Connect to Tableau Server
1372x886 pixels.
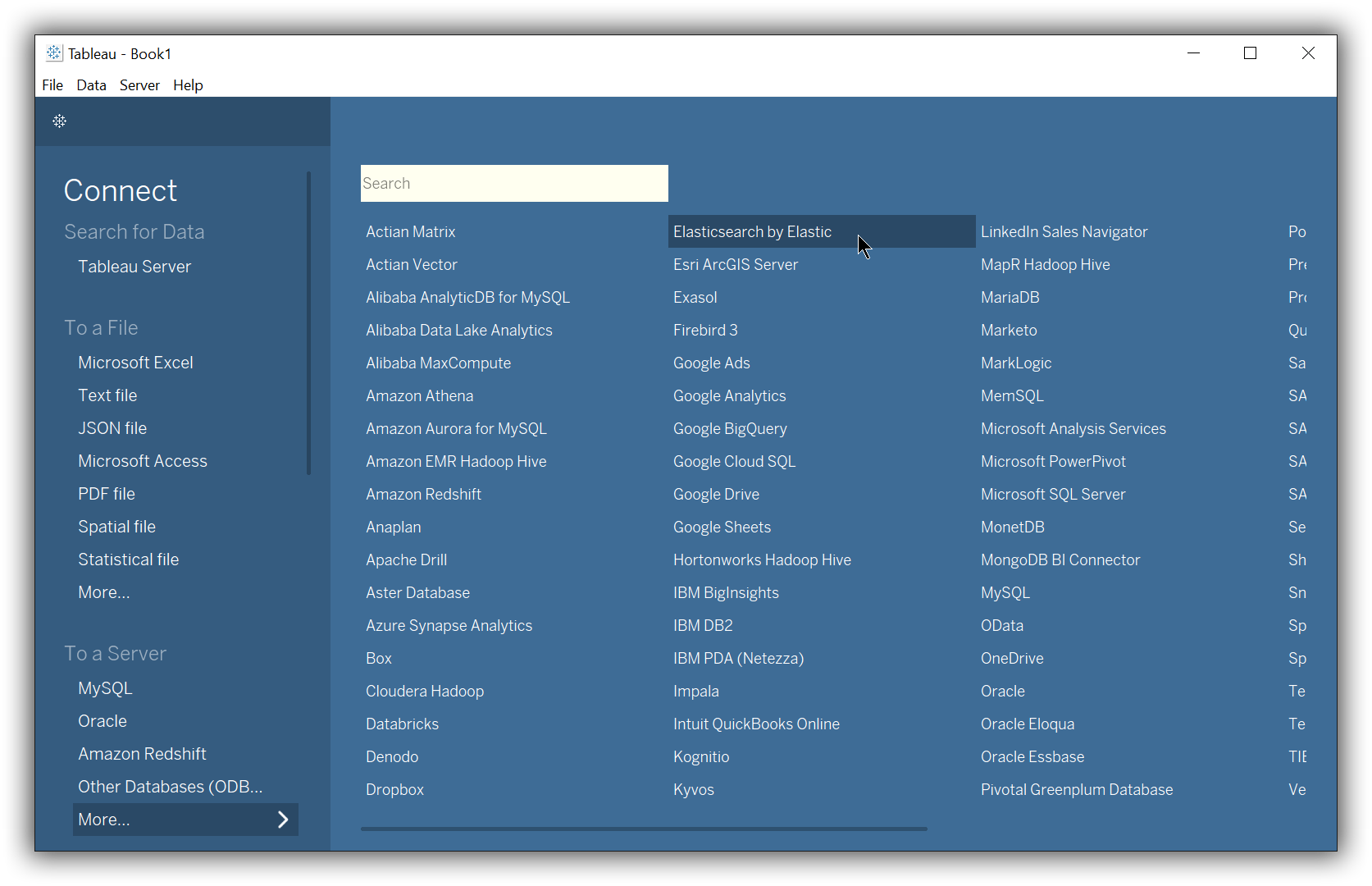134,266
